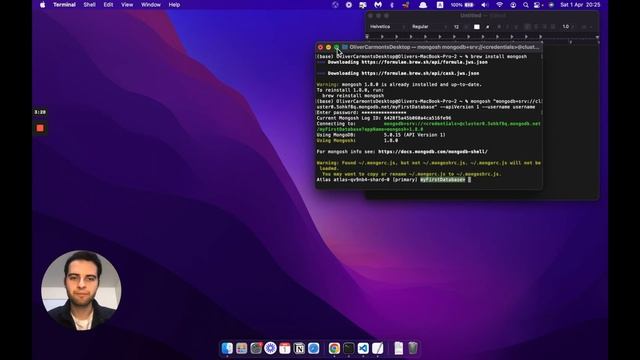Open Regular typeface dropdown in TextEdit
Viewport: 640px width, 360px height.
429,27
